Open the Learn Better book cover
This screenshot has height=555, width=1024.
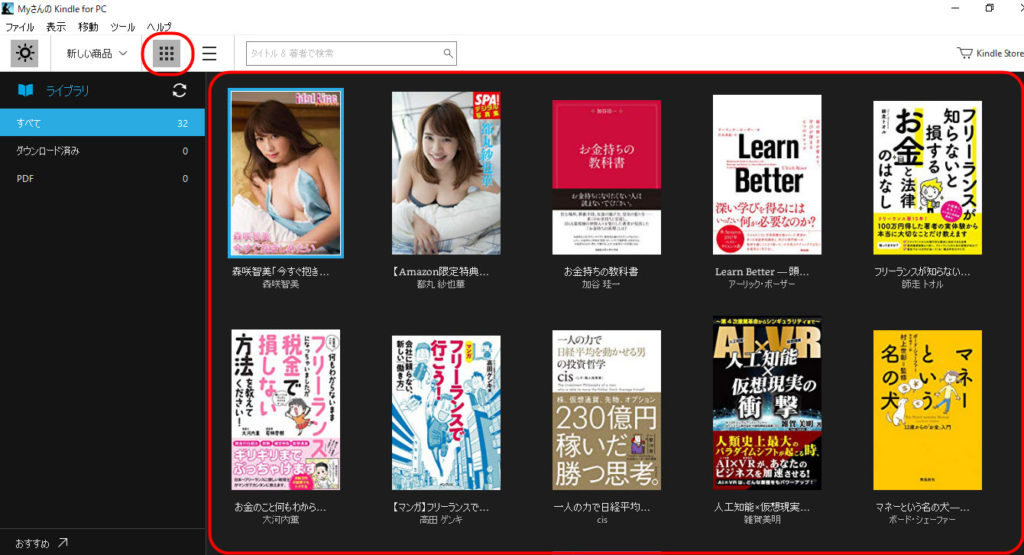pos(767,175)
